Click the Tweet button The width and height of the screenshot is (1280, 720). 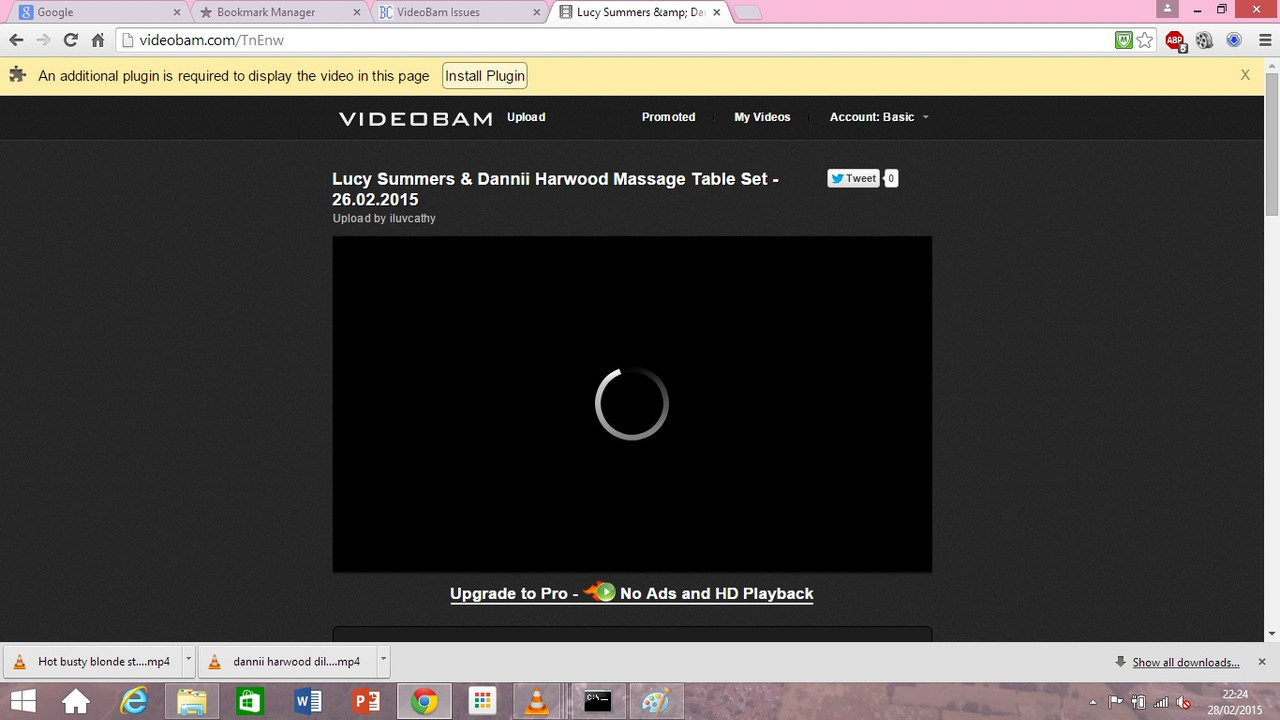tap(853, 178)
